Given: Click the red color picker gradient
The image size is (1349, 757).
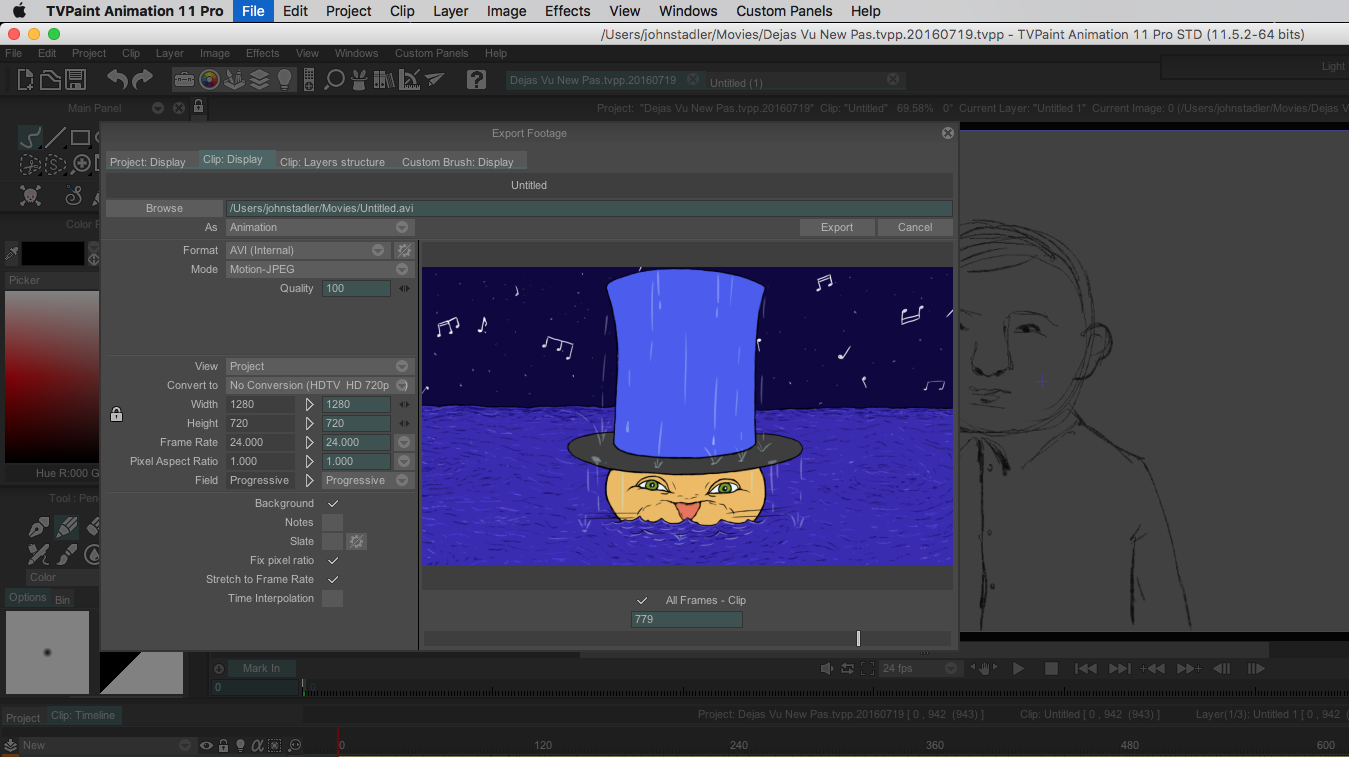Looking at the screenshot, I should 52,376.
